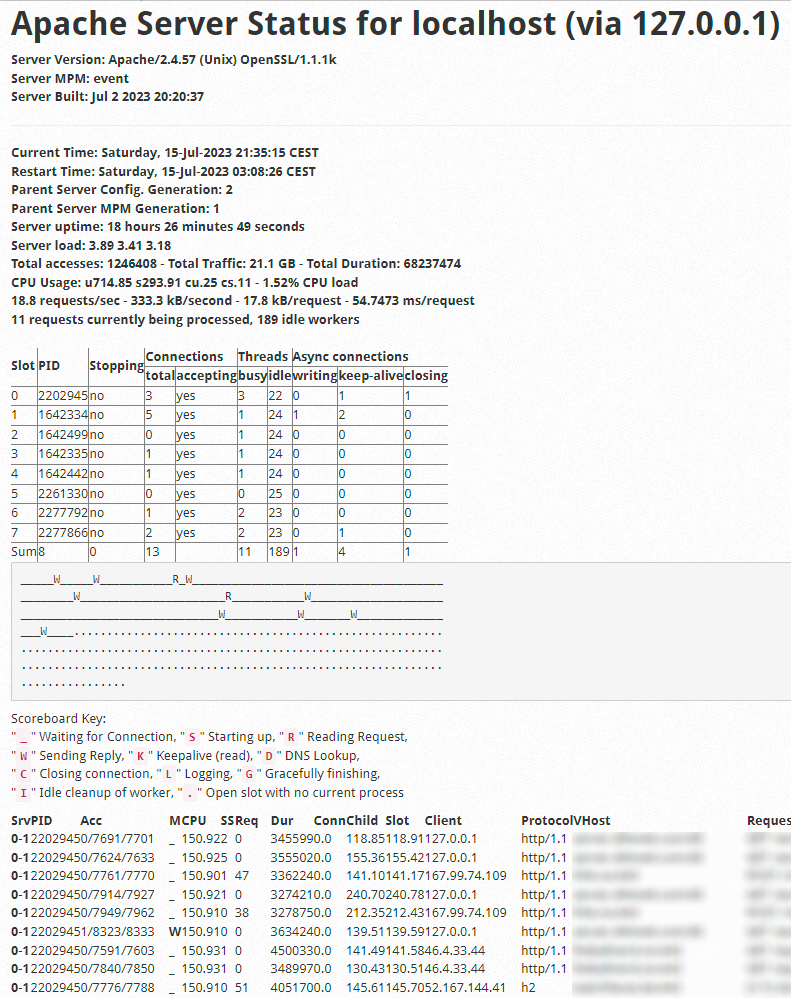The width and height of the screenshot is (791, 998).
Task: Click '11 requests currently being processed' line
Action: point(185,319)
